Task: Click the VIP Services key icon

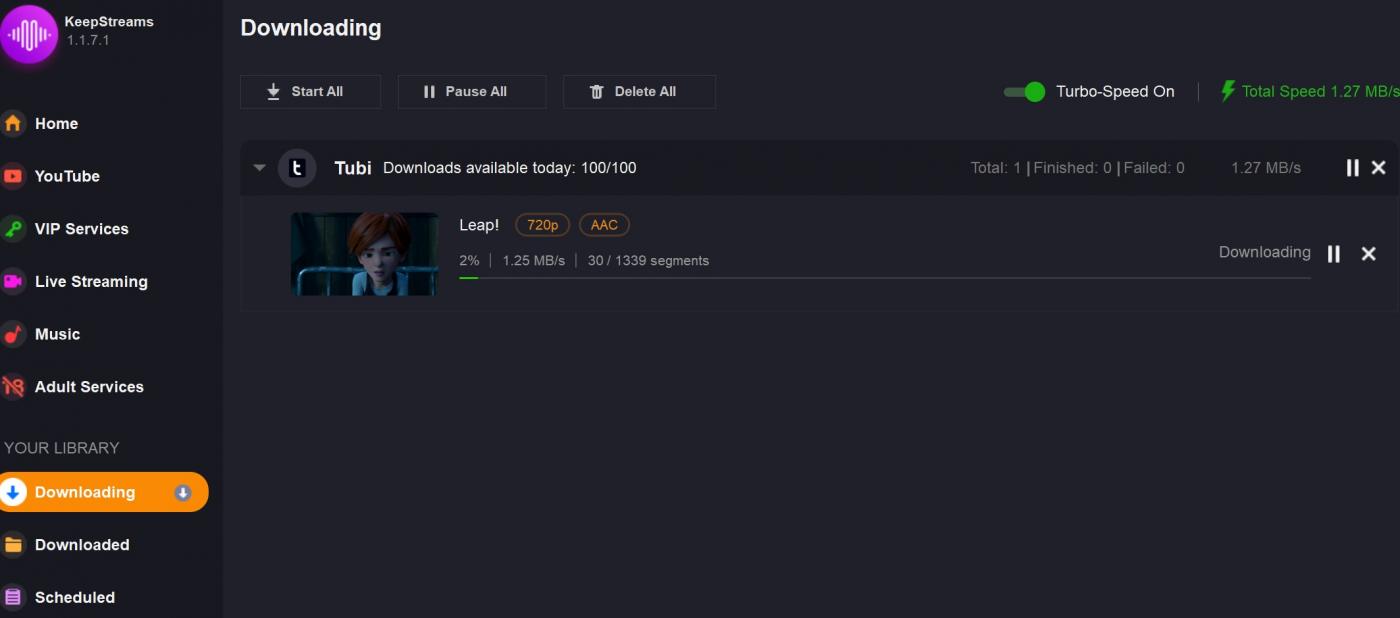Action: pos(12,229)
